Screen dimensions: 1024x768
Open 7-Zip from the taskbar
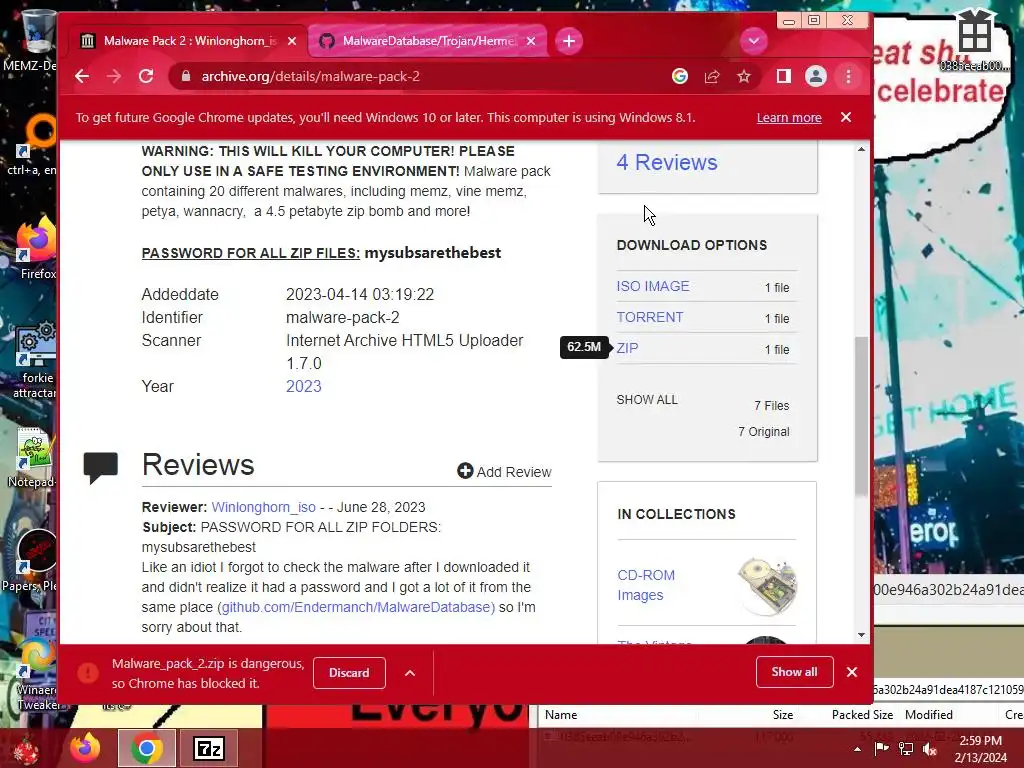click(208, 748)
